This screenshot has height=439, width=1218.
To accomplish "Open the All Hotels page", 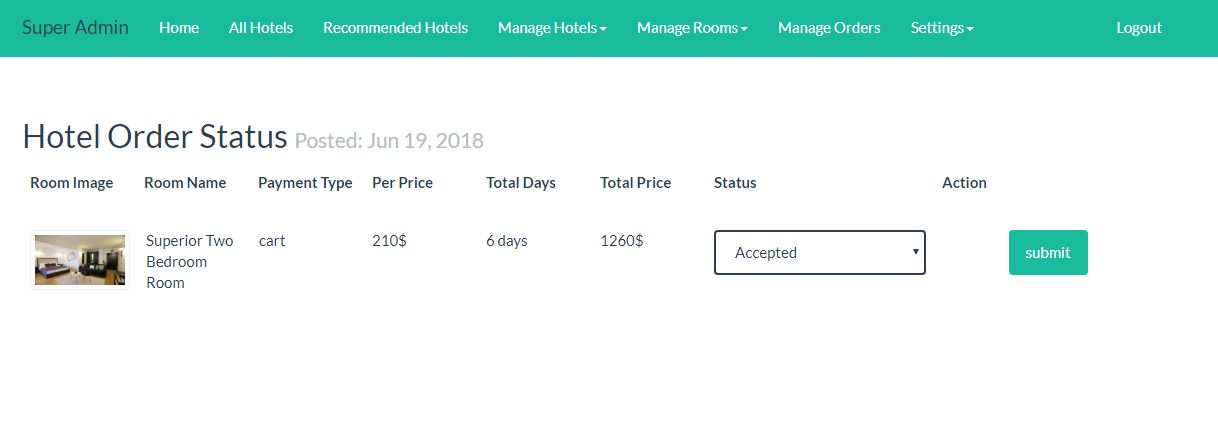I will 261,28.
